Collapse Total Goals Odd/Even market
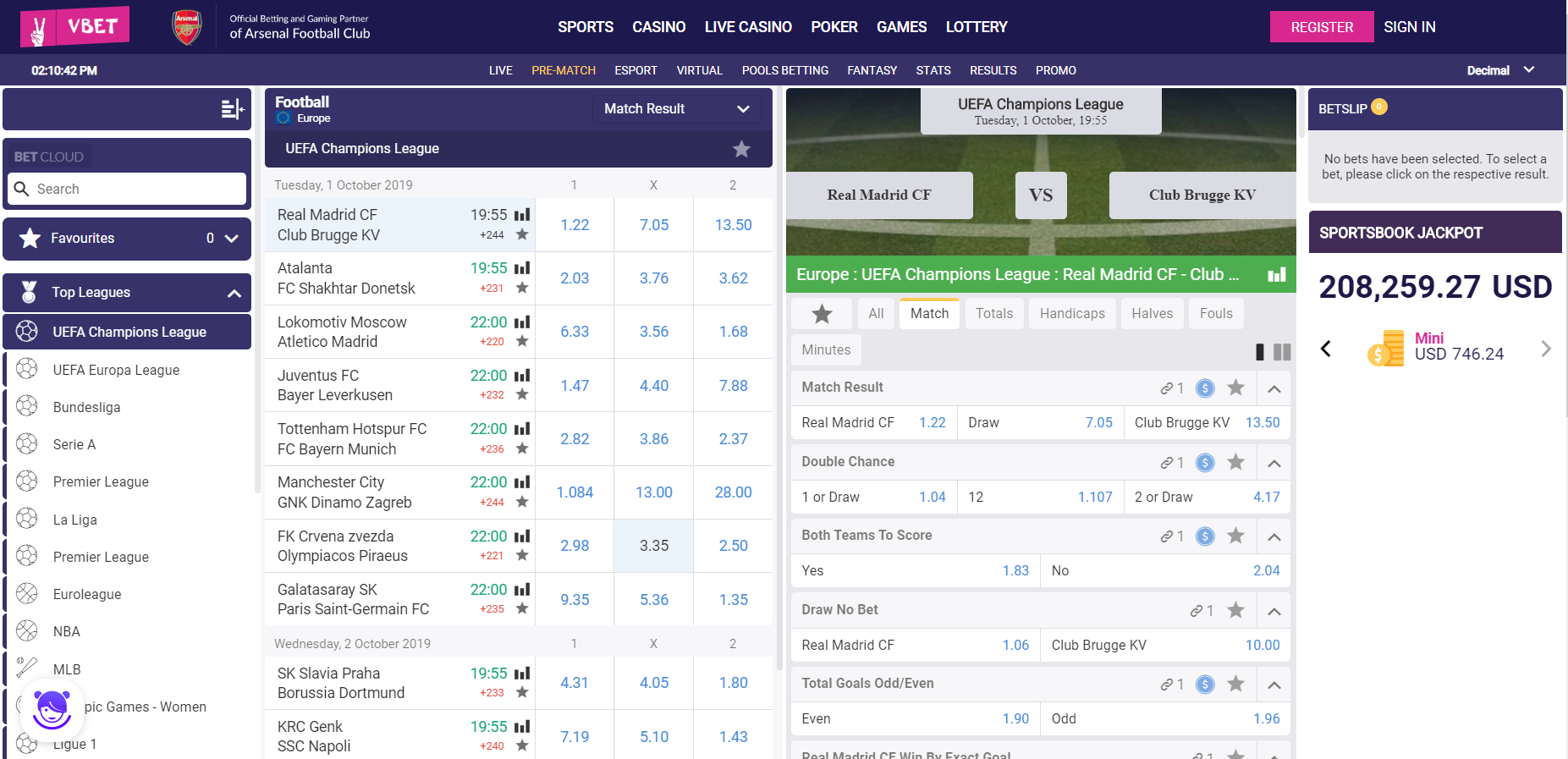The image size is (1568, 759). coord(1274,685)
